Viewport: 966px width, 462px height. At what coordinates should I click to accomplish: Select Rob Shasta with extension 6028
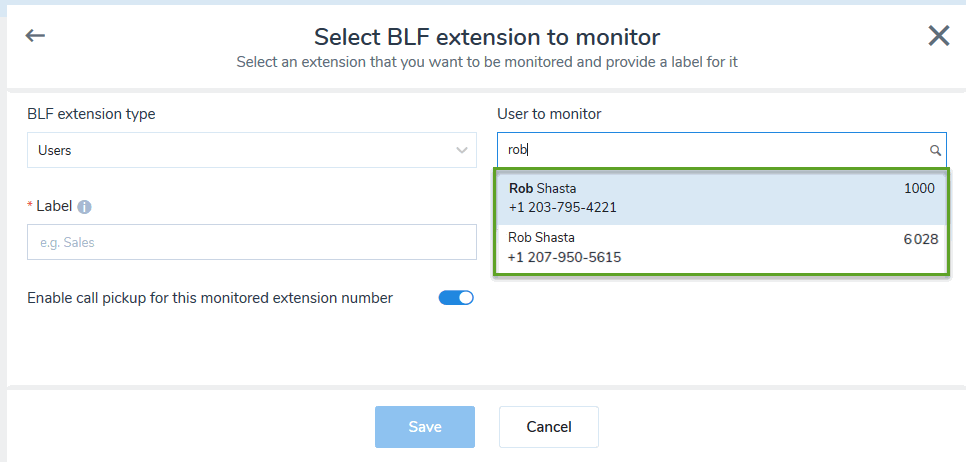coord(721,249)
